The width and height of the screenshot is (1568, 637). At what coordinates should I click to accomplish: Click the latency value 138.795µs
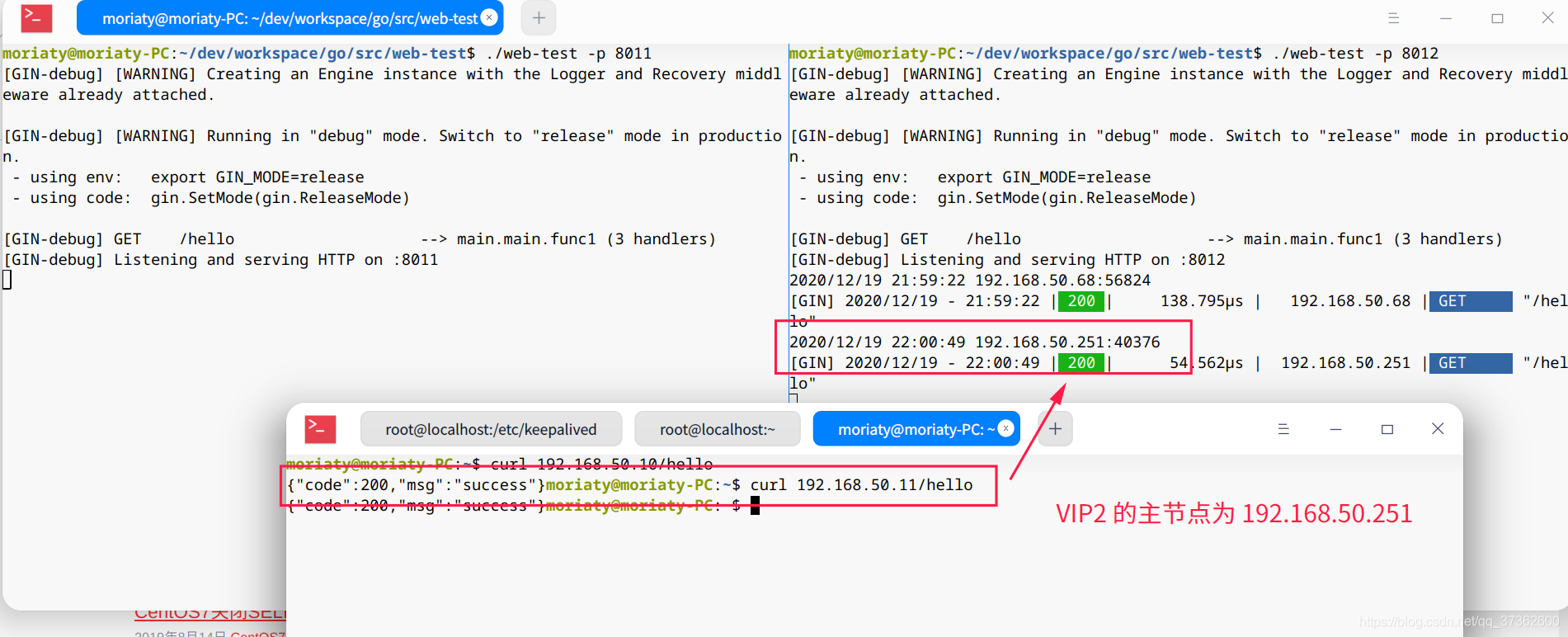(1202, 301)
